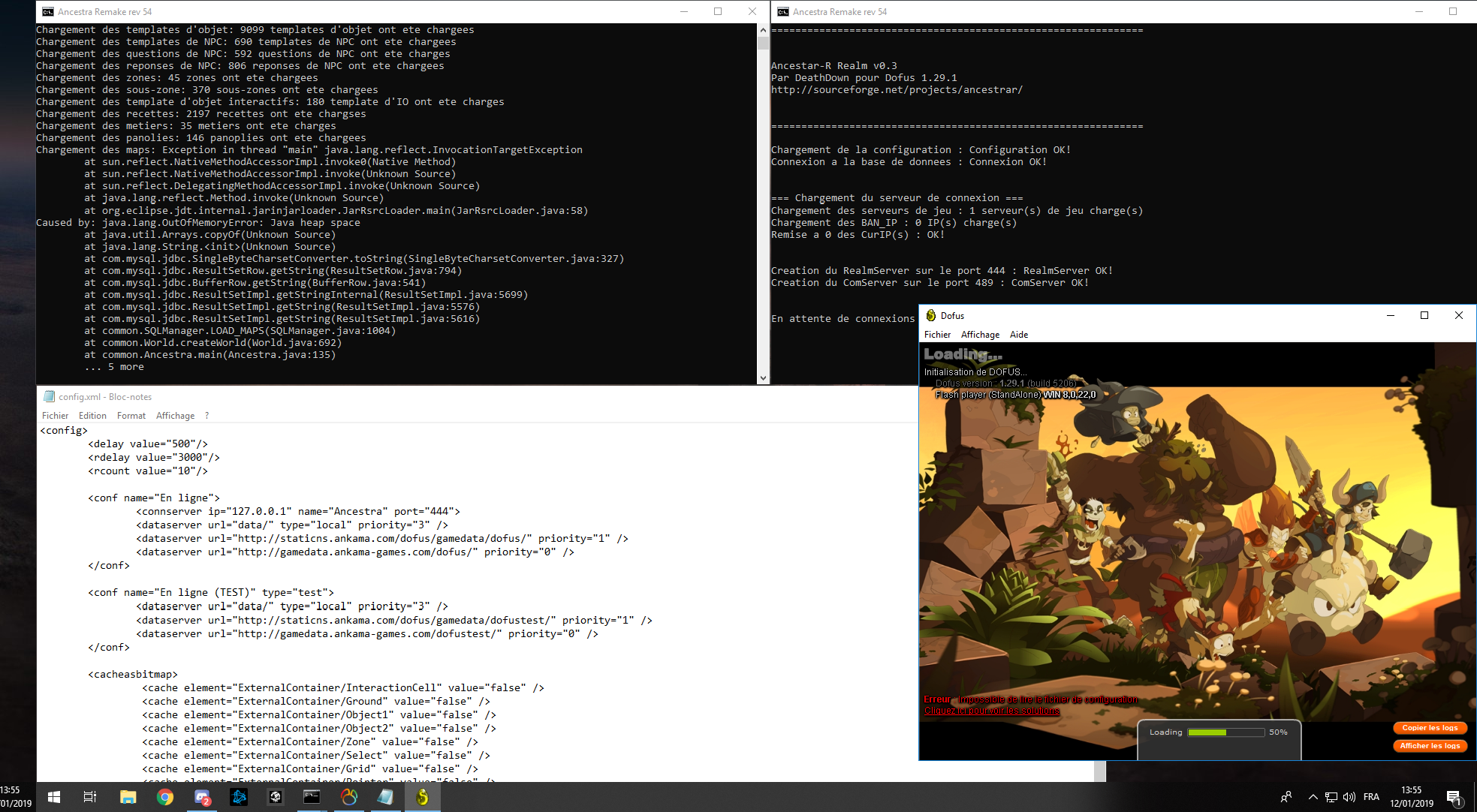Click the Discord icon with notification badge
This screenshot has height=812, width=1477.
pyautogui.click(x=202, y=797)
